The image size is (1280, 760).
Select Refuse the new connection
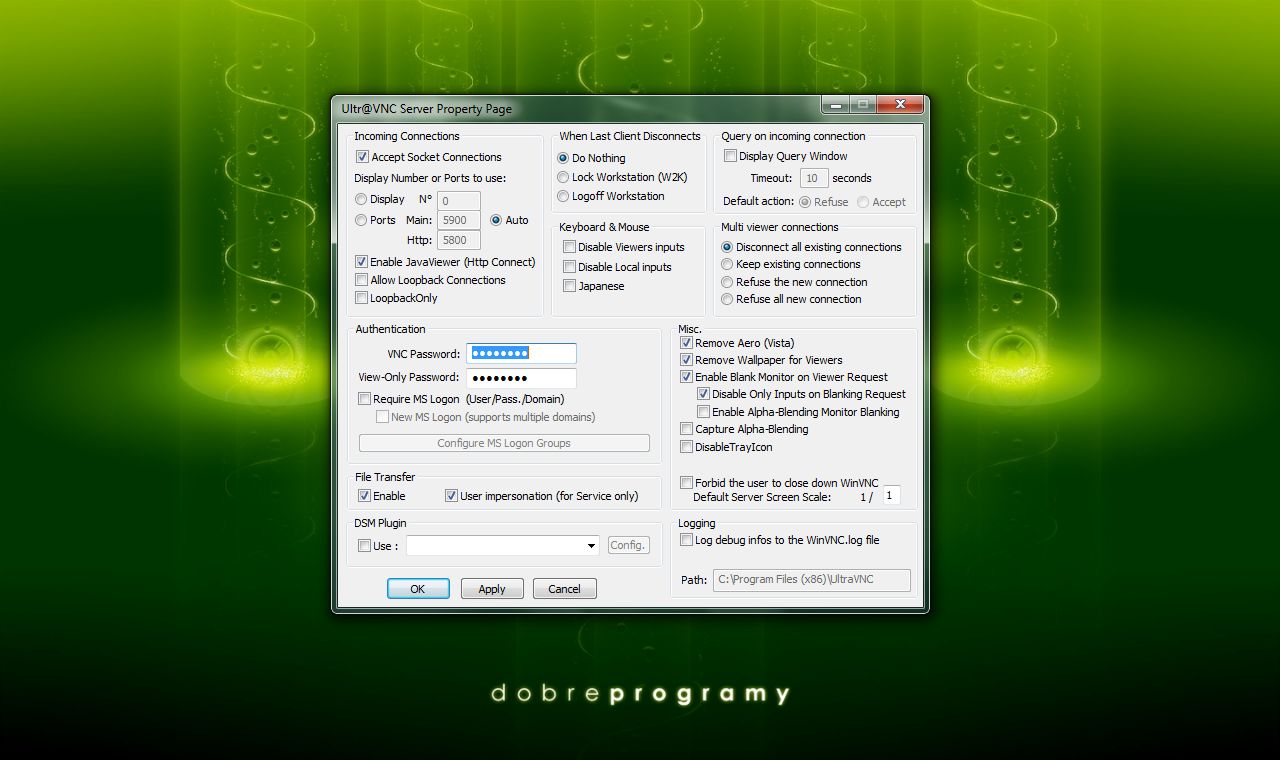point(727,282)
